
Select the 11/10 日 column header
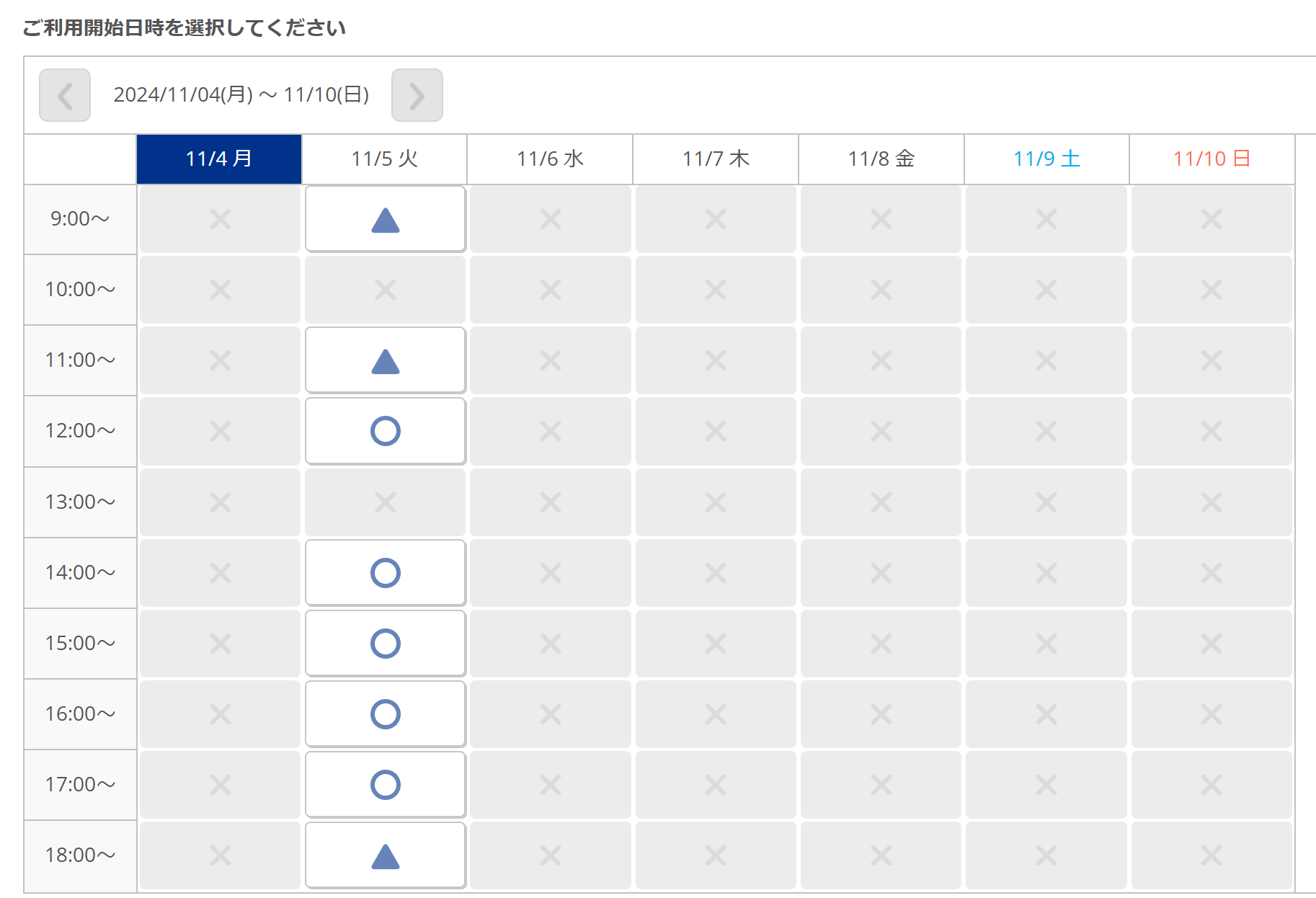pos(1212,159)
